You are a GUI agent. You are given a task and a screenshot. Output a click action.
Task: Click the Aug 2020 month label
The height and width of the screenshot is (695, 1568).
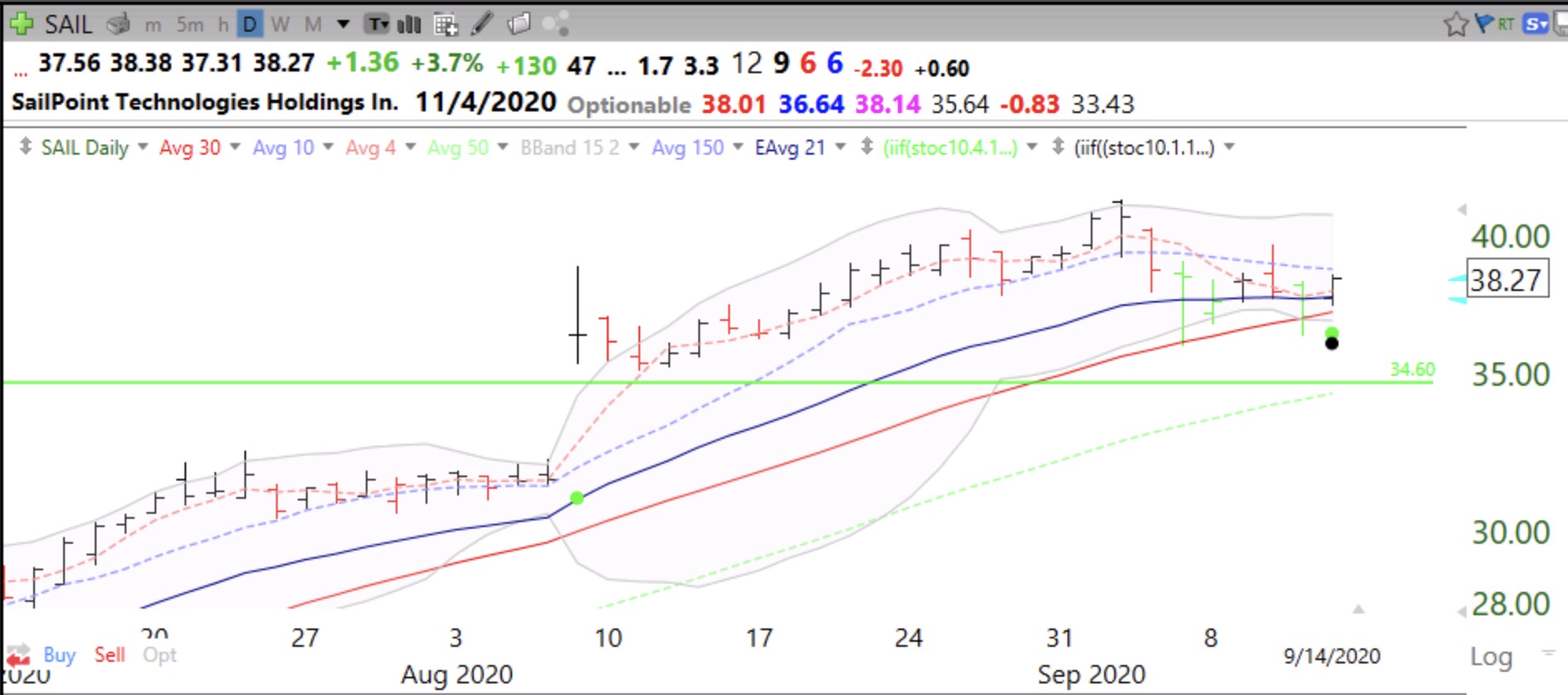tap(456, 674)
